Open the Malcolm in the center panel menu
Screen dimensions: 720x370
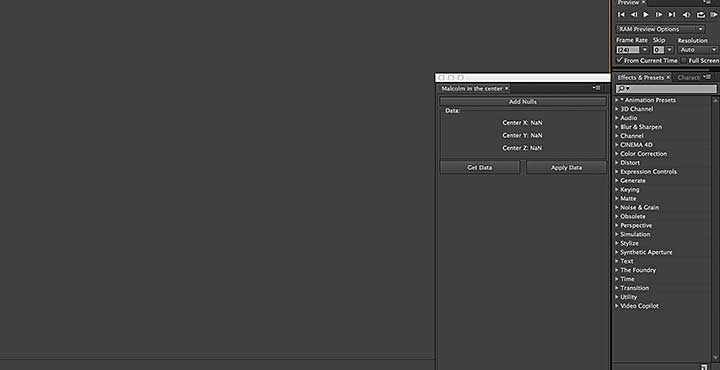click(x=597, y=88)
